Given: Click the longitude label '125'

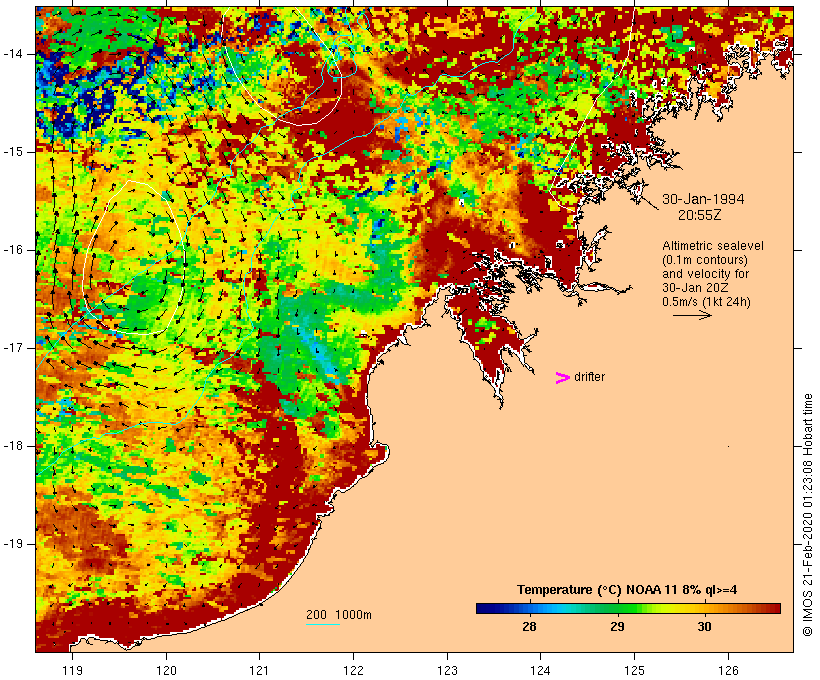Looking at the screenshot, I should pyautogui.click(x=635, y=670).
